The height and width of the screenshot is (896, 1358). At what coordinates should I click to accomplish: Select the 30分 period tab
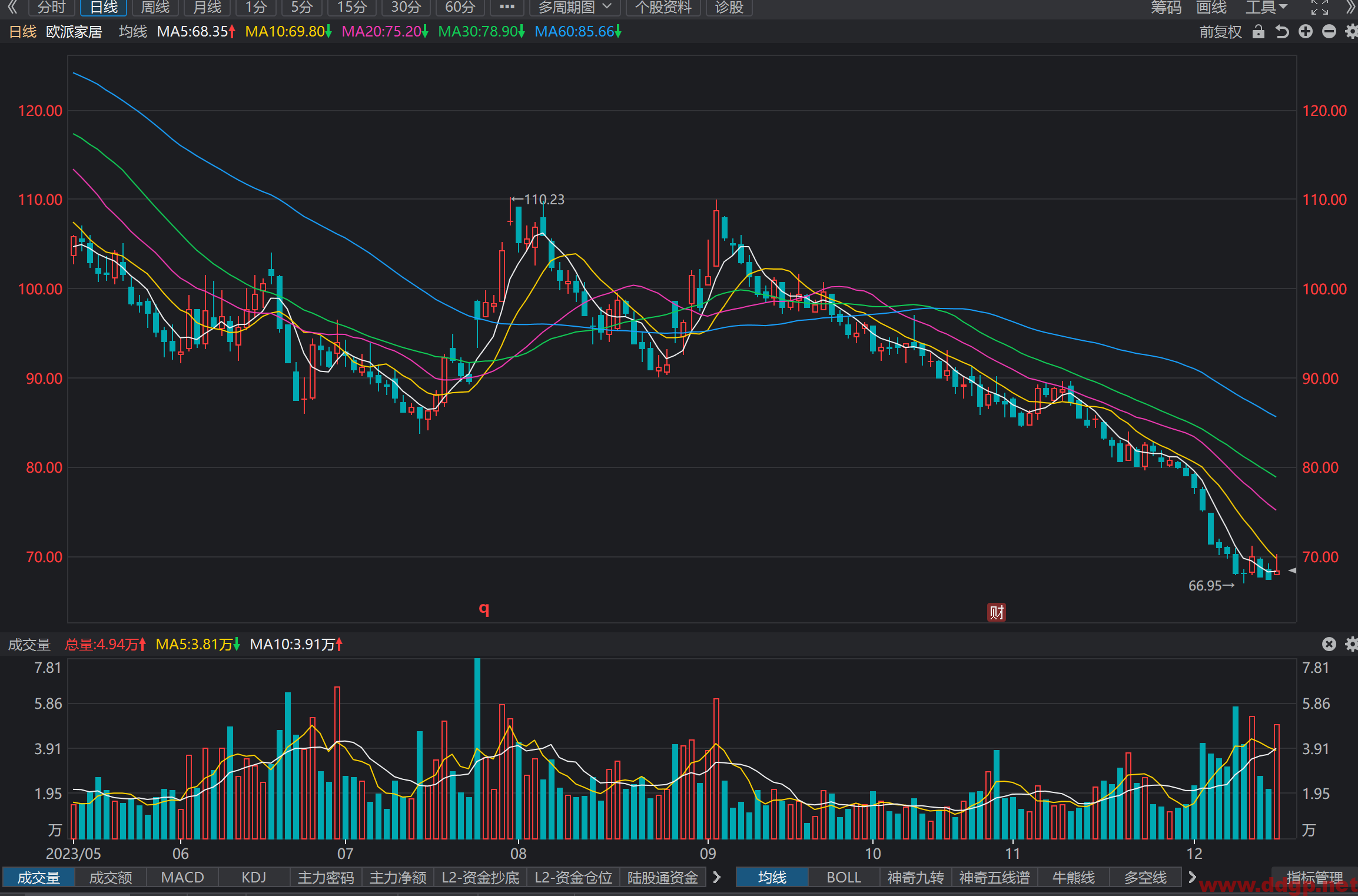[x=406, y=7]
